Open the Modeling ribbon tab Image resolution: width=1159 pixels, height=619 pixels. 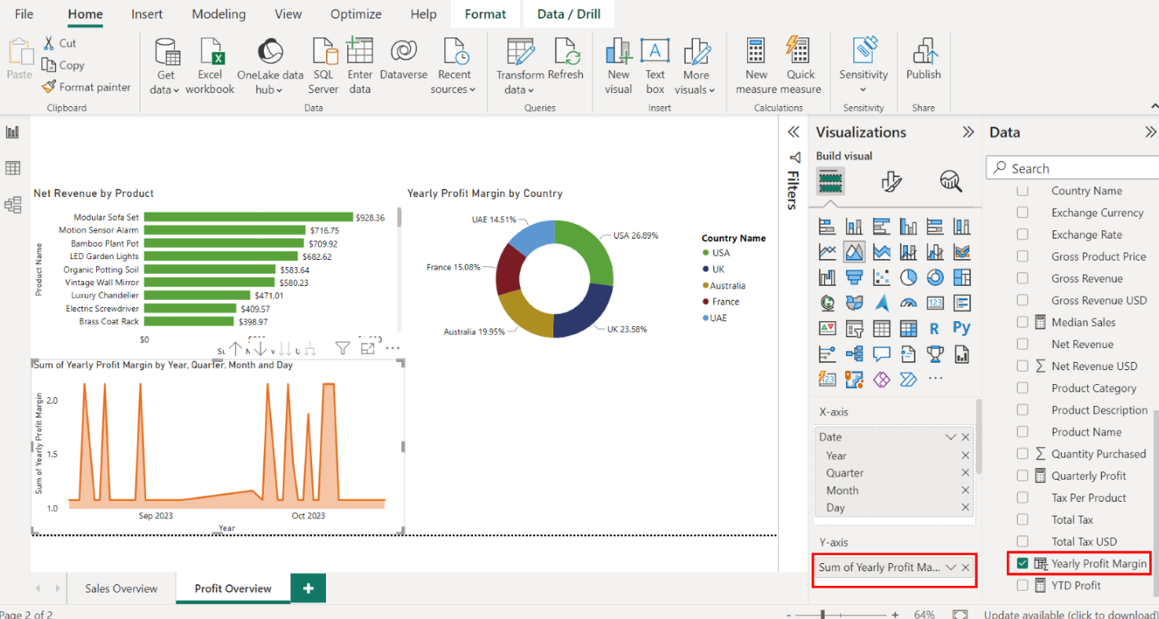pos(218,14)
